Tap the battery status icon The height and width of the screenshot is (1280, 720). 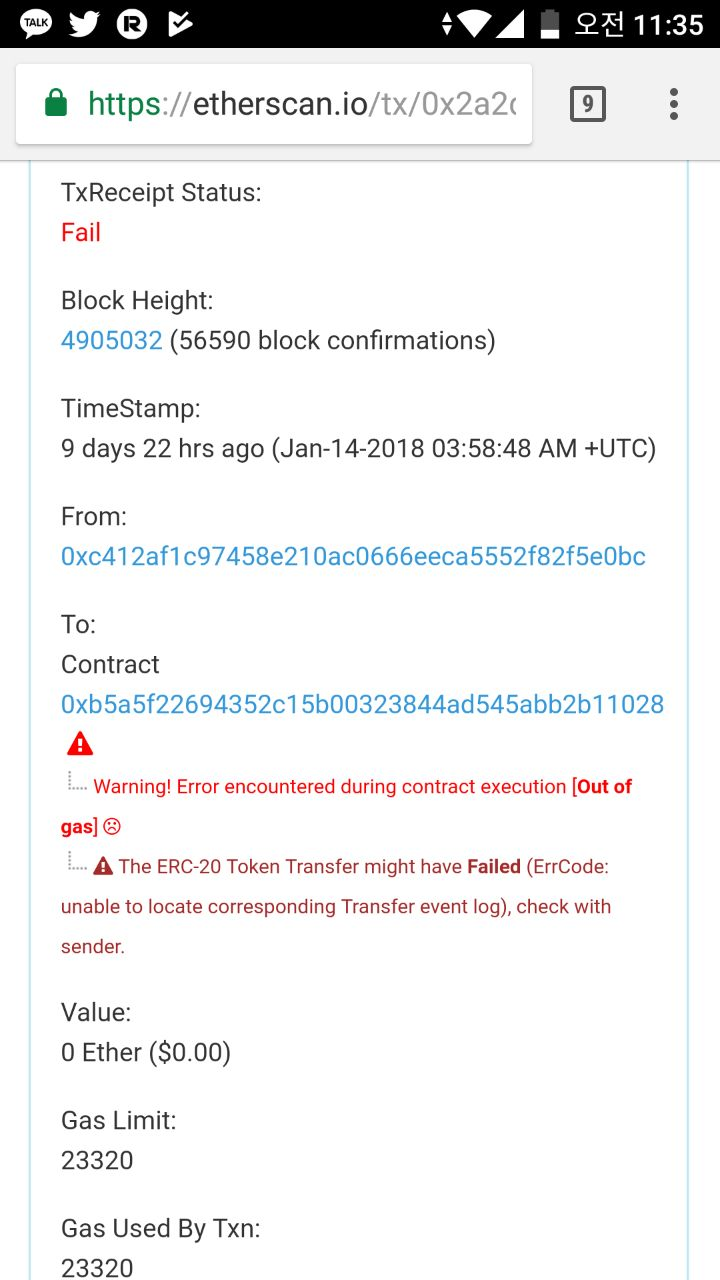(x=549, y=23)
